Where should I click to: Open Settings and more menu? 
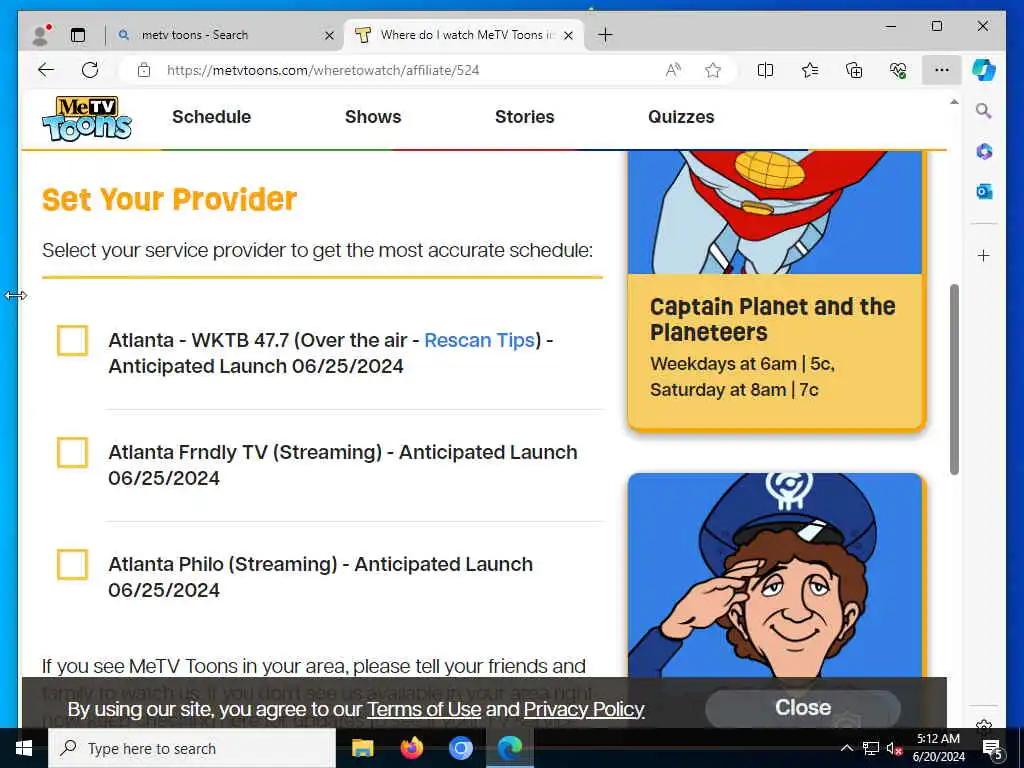coord(942,70)
